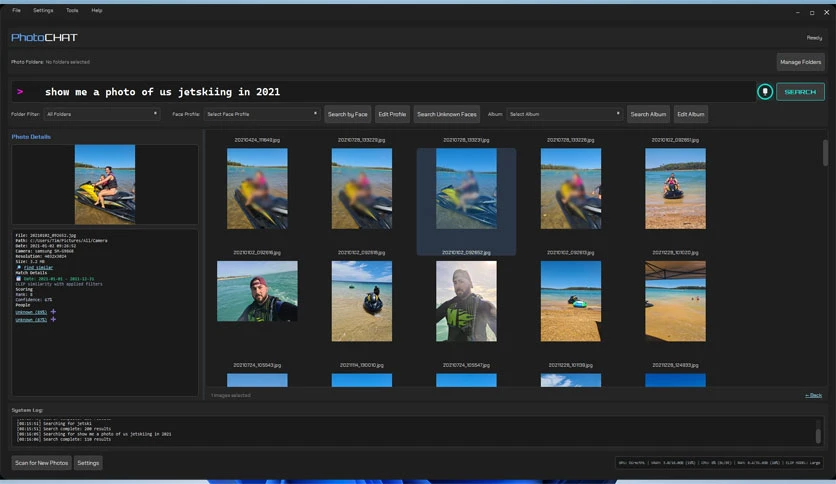Click the Edit Album button
Image resolution: width=836 pixels, height=484 pixels.
690,114
